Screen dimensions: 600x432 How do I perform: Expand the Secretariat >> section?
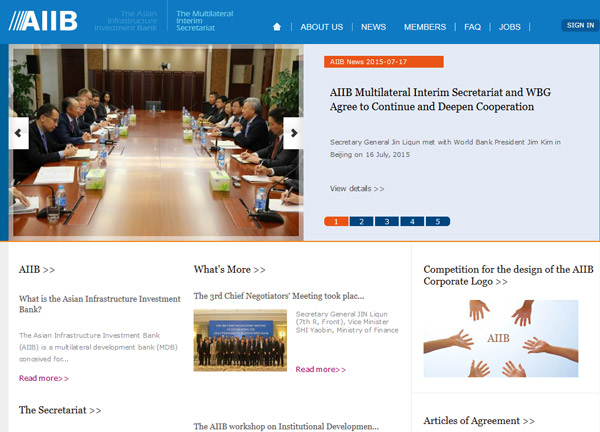coord(60,410)
